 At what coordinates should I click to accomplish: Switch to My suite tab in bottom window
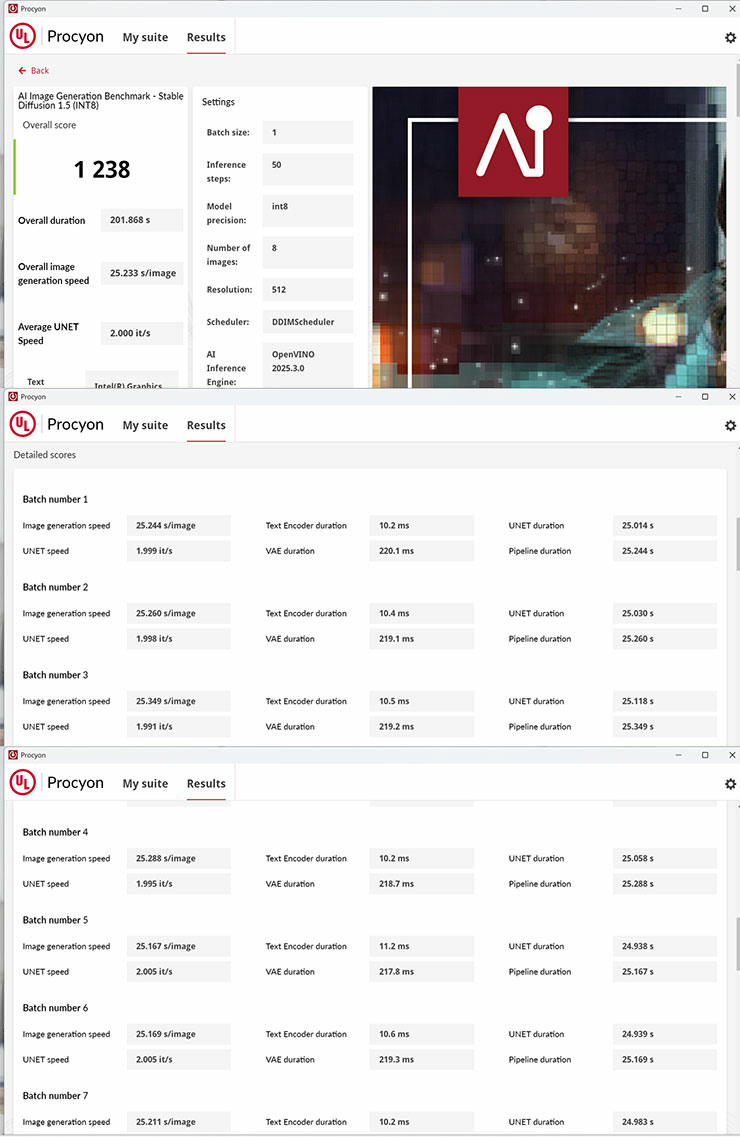tap(145, 783)
